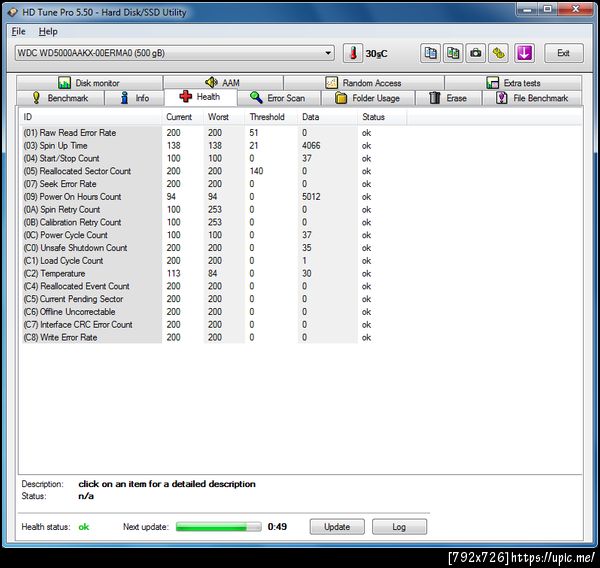600x568 pixels.
Task: Click the Log button
Action: tap(399, 527)
